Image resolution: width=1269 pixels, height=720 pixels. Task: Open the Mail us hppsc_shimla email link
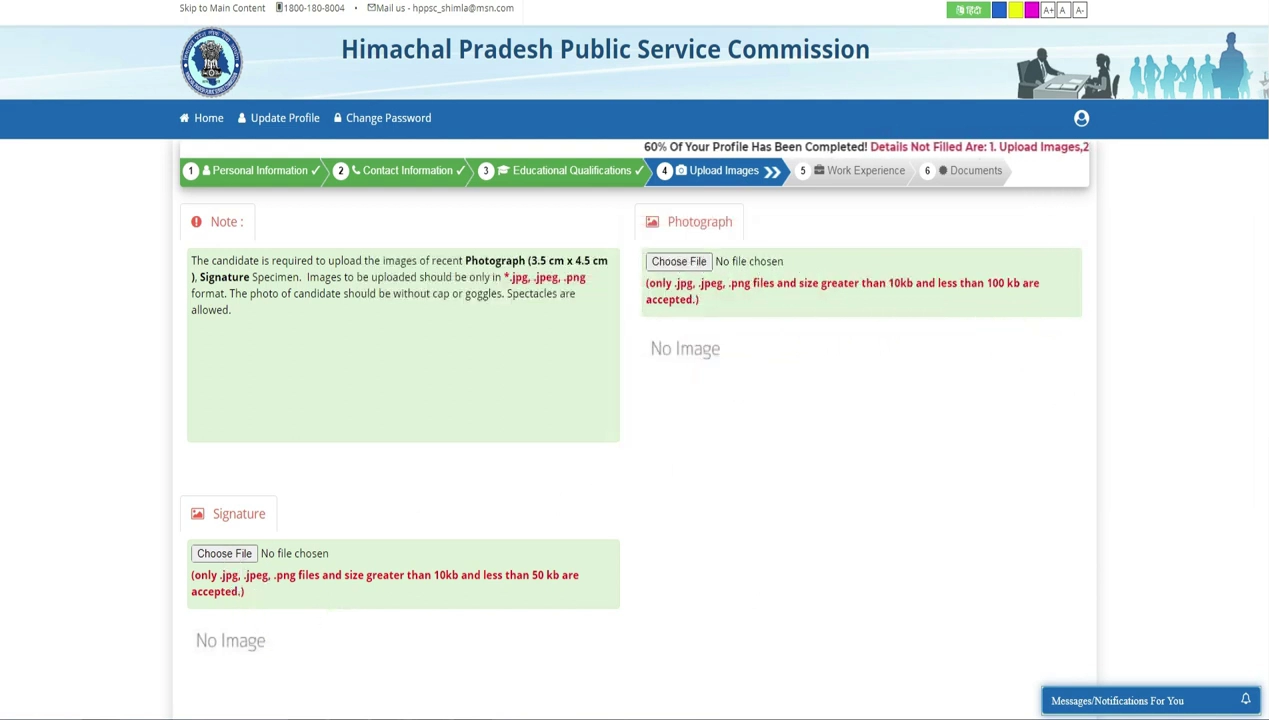click(x=440, y=8)
